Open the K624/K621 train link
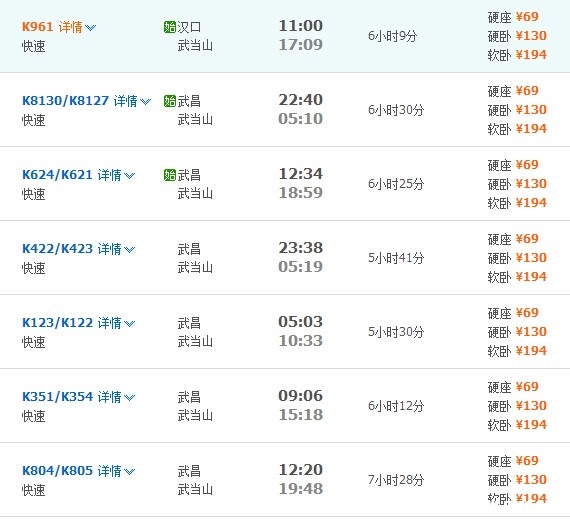Image resolution: width=570 pixels, height=519 pixels. click(x=57, y=175)
